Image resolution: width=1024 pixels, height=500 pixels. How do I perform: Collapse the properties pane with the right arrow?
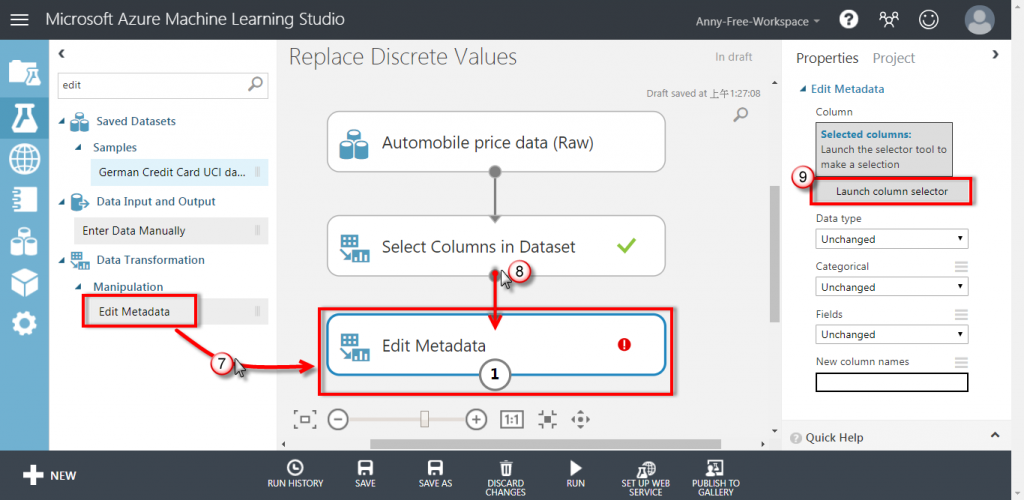point(995,54)
